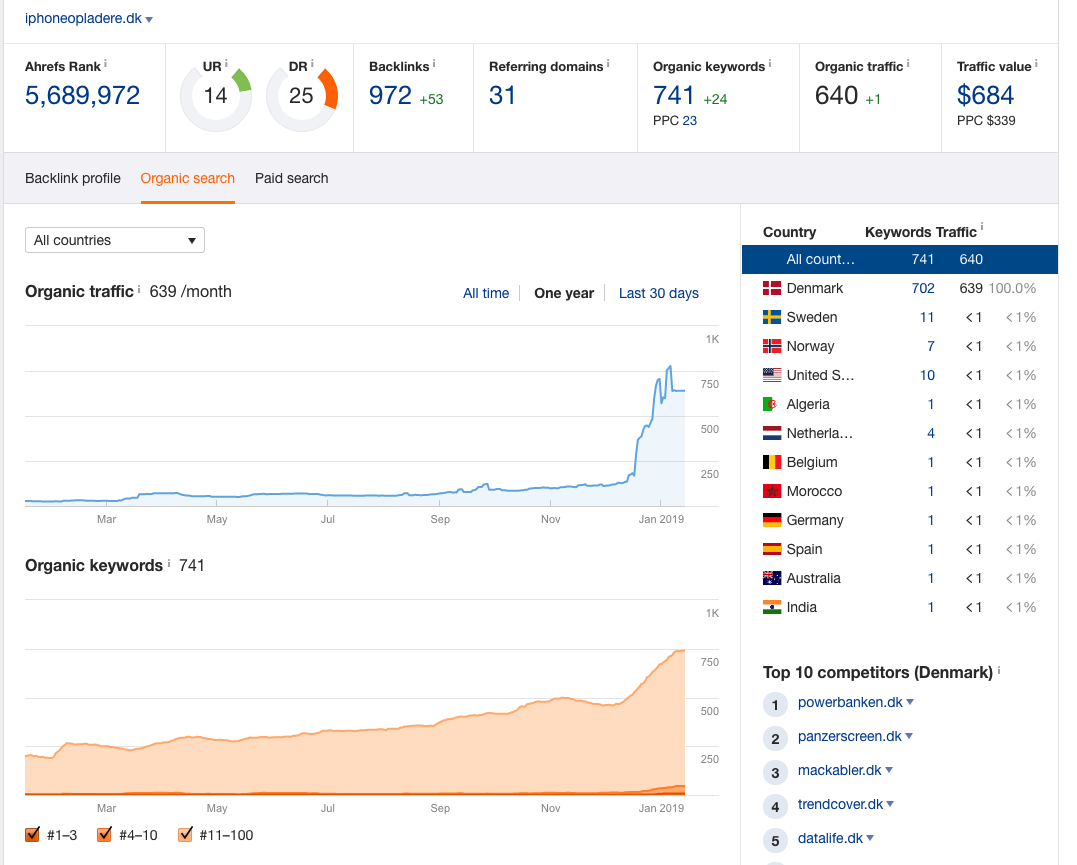The image size is (1077, 865).
Task: Select the All time chart range
Action: click(x=486, y=293)
